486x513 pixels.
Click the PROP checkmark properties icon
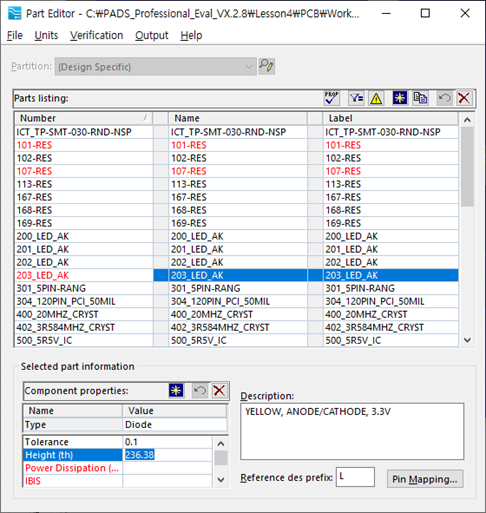coord(331,98)
